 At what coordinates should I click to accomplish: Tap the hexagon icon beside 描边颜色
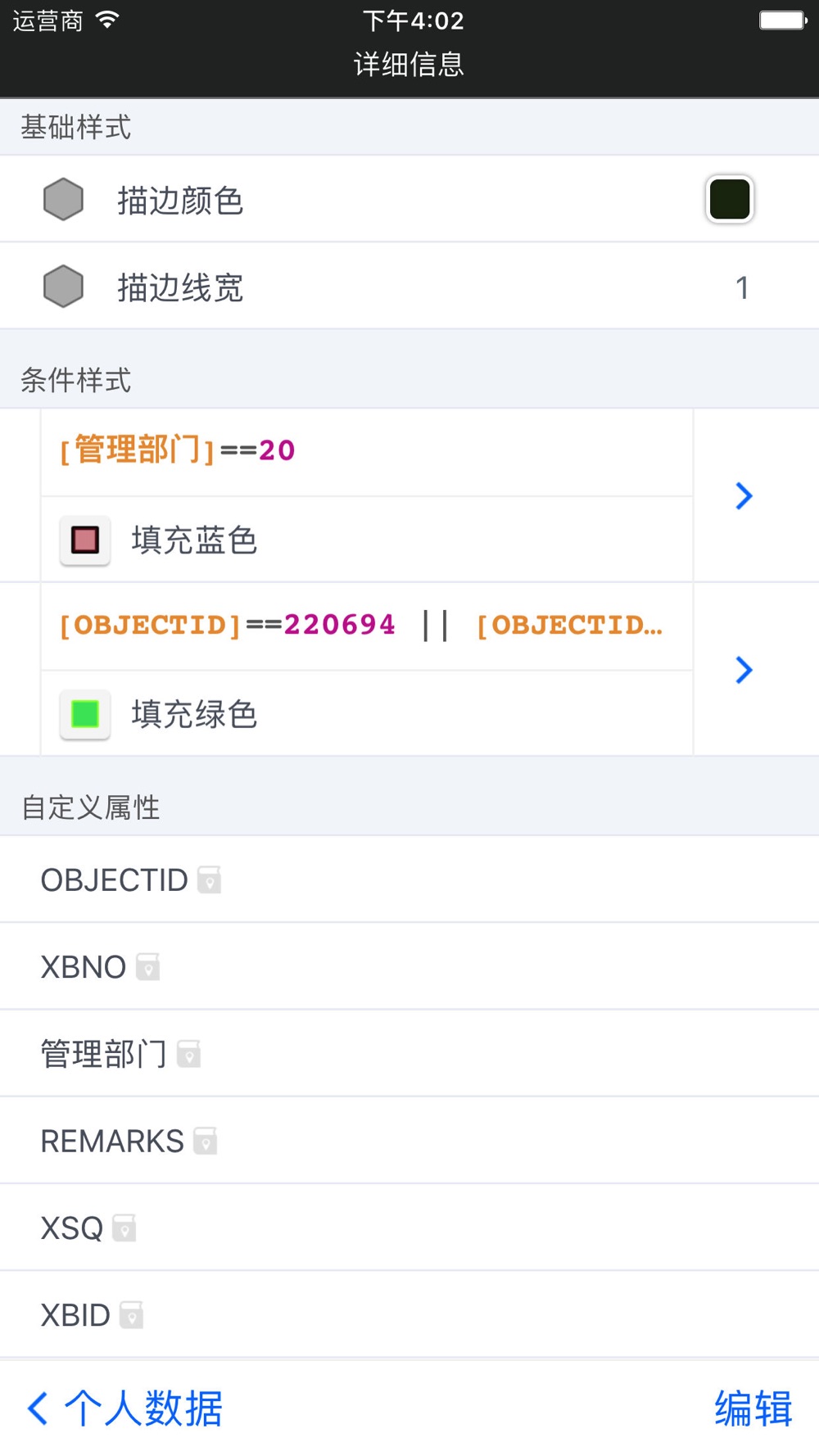tap(63, 200)
